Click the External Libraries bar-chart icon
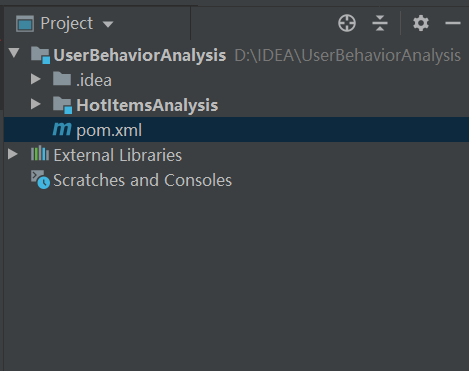Image resolution: width=469 pixels, height=371 pixels. click(x=40, y=154)
